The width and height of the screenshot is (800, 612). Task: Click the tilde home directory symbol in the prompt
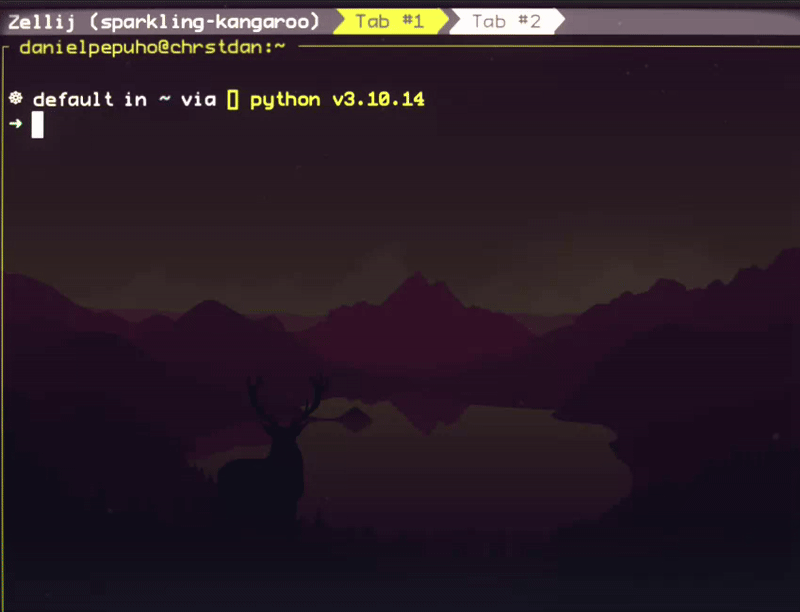(x=166, y=99)
